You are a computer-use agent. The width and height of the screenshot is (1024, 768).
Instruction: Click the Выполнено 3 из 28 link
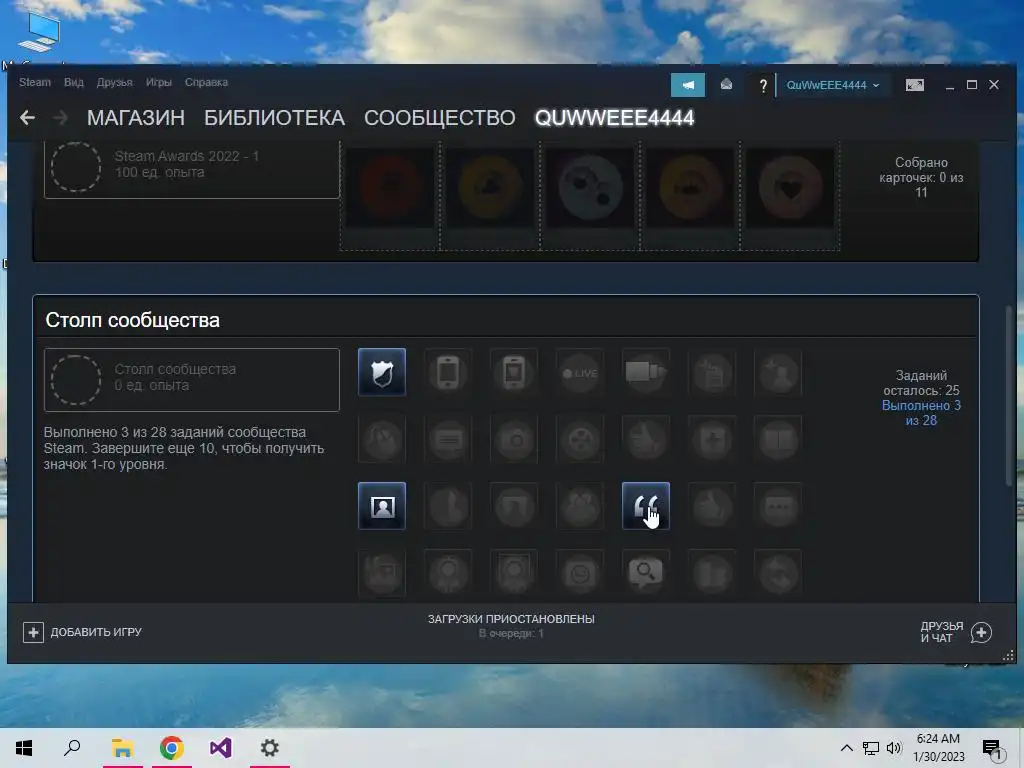(x=921, y=413)
